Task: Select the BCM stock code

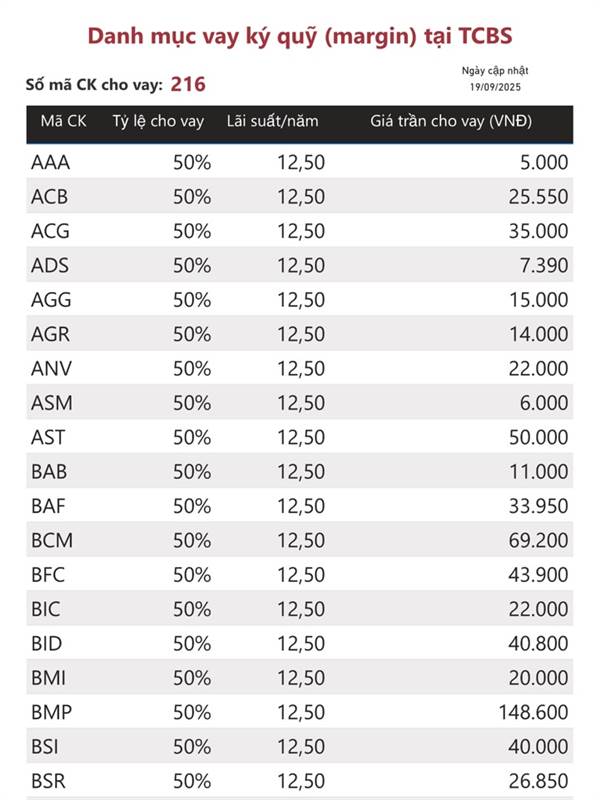Action: (52, 540)
